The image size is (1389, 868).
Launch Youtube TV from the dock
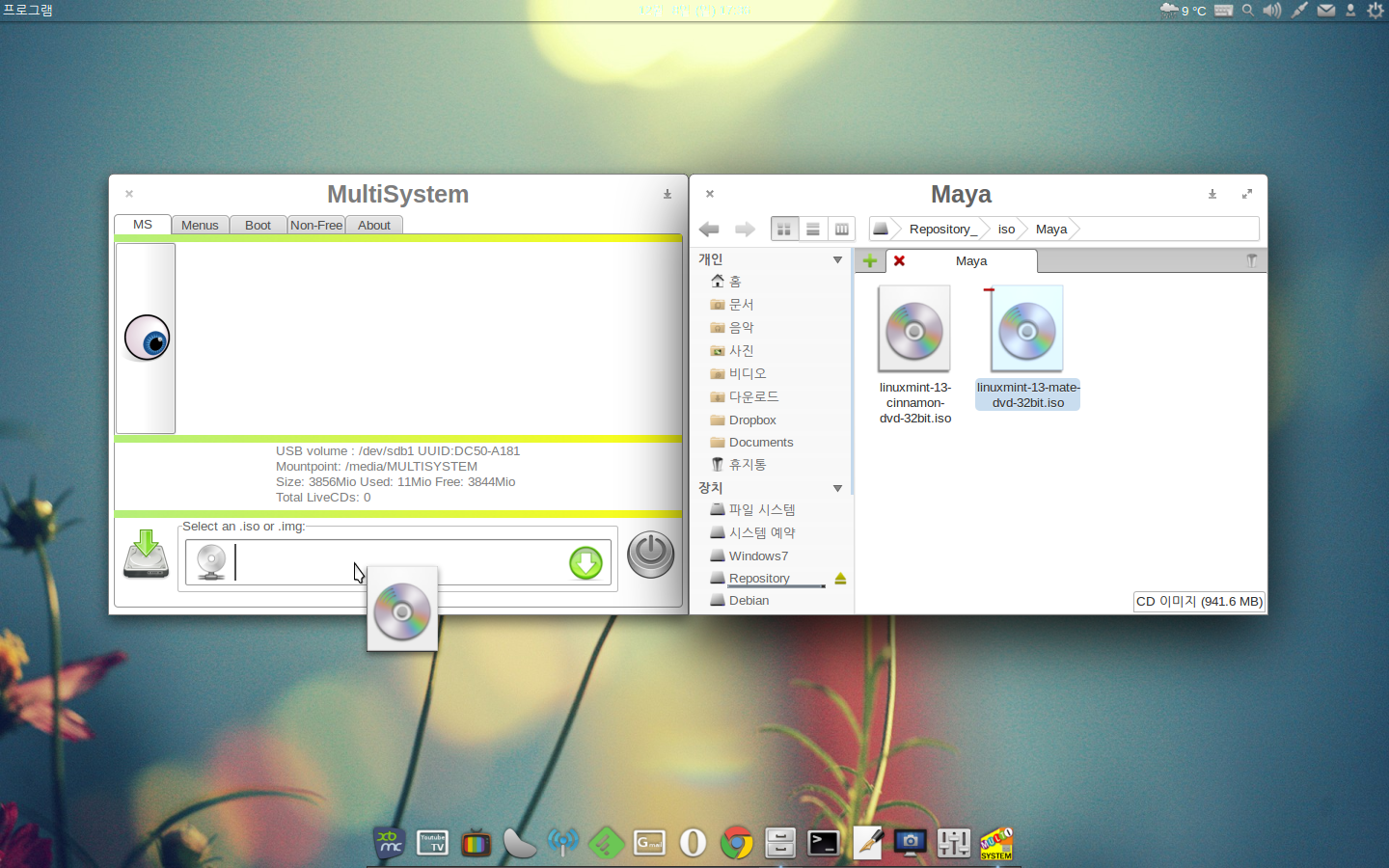433,843
